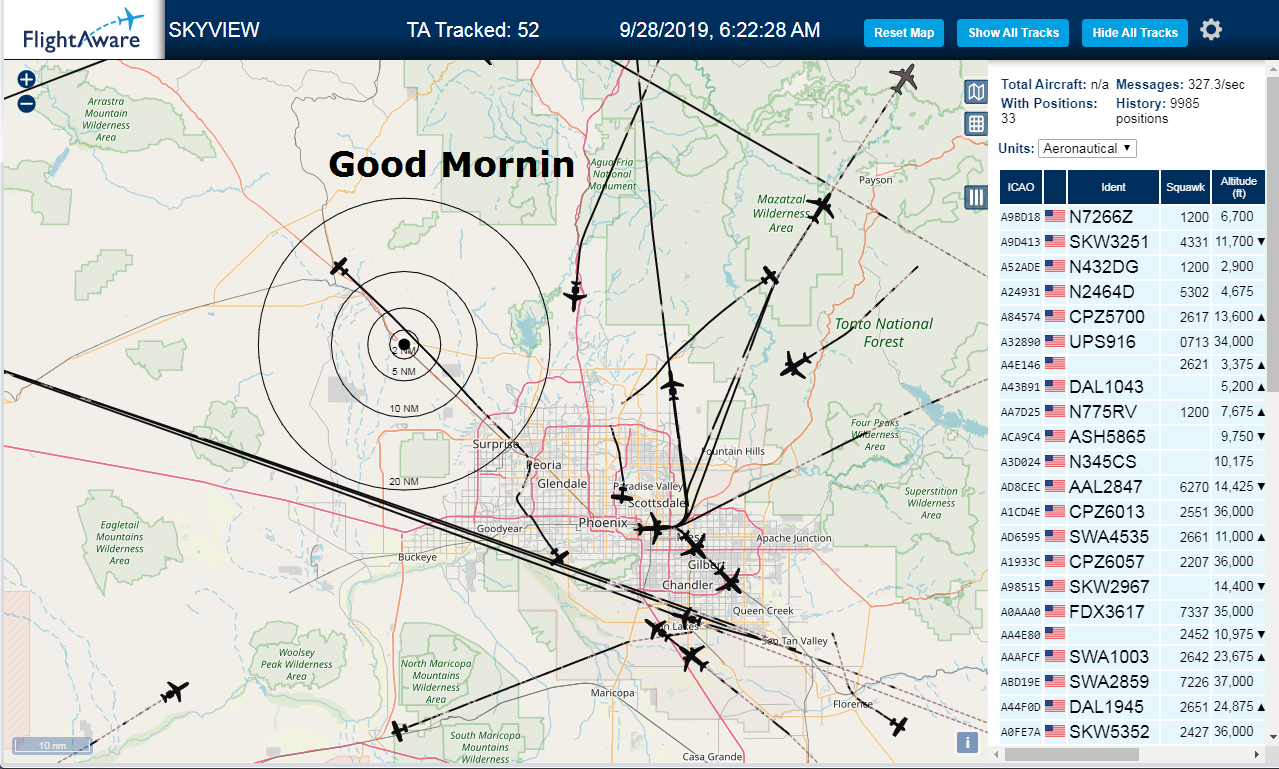
Task: Sort table by Squawk column
Action: (1185, 187)
